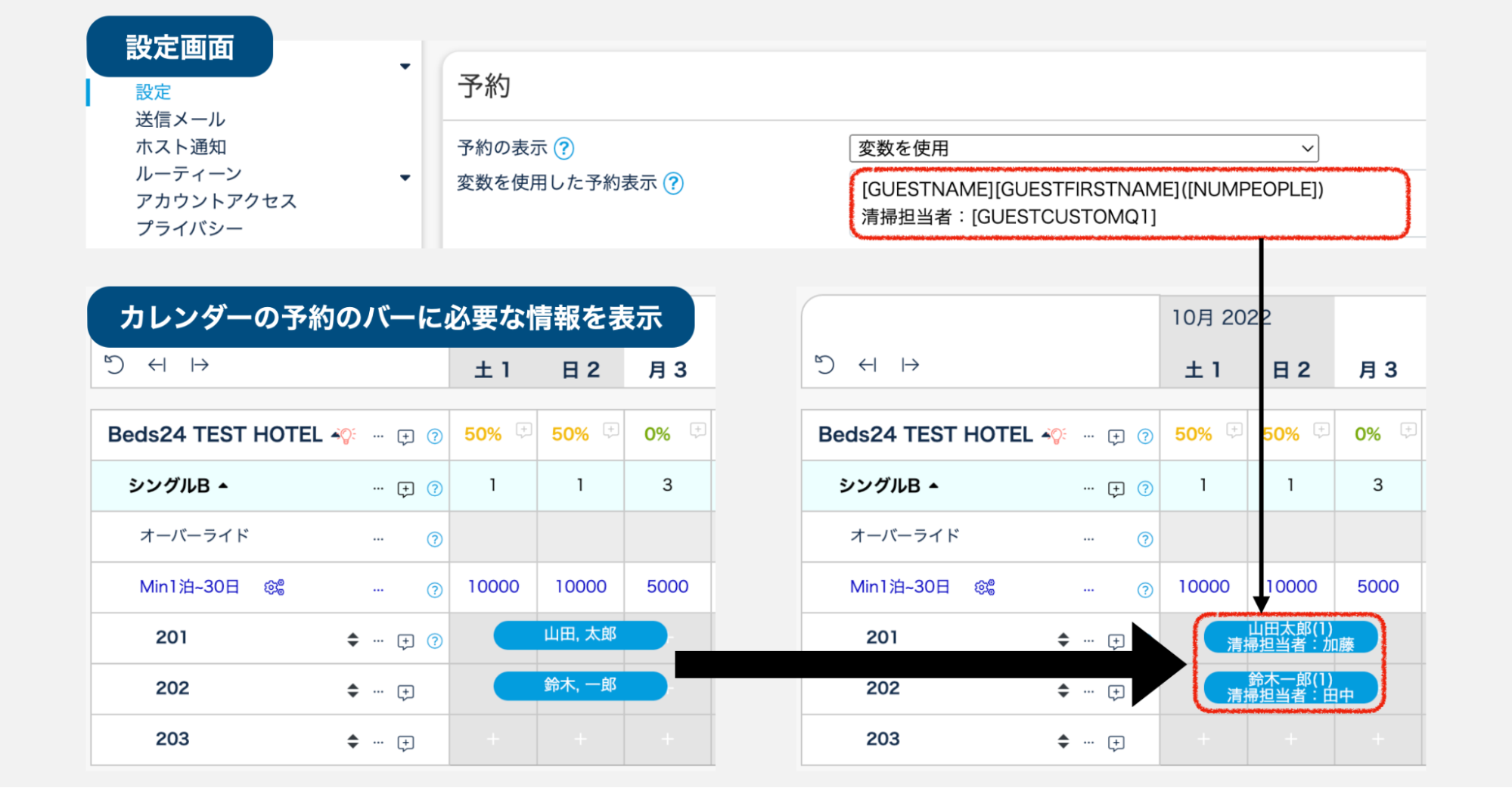Collapse the シングルB room group in left calendar
The image size is (1512, 788).
[x=224, y=486]
